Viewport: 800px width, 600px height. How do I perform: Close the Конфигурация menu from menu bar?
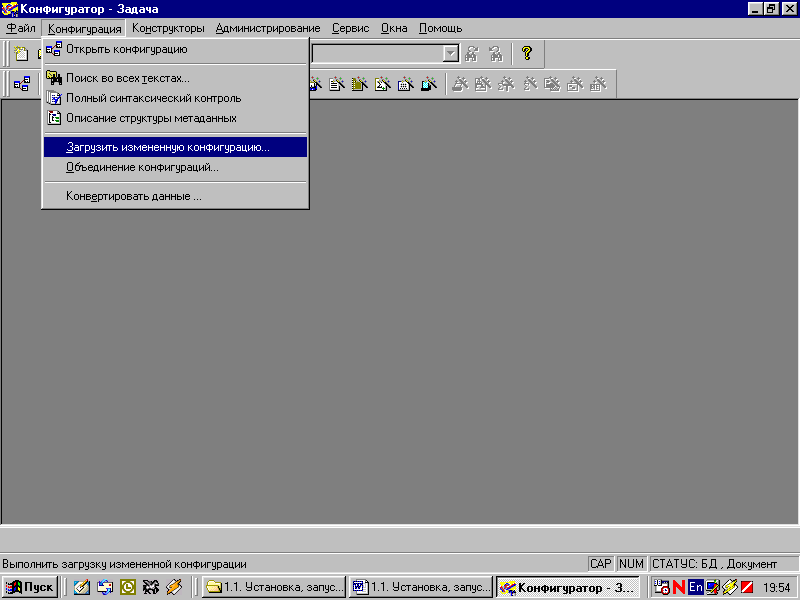tap(85, 28)
